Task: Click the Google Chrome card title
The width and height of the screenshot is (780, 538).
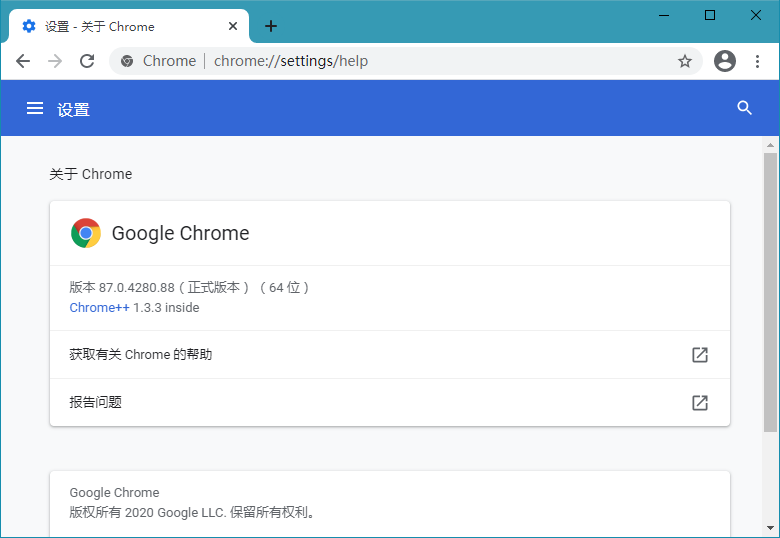Action: pyautogui.click(x=181, y=233)
